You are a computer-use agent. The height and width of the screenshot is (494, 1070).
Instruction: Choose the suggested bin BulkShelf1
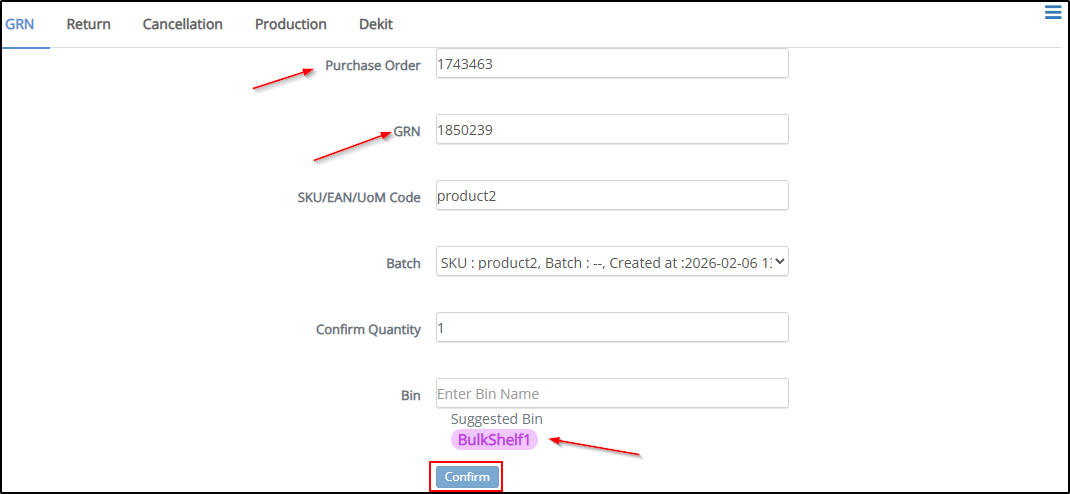coord(494,440)
